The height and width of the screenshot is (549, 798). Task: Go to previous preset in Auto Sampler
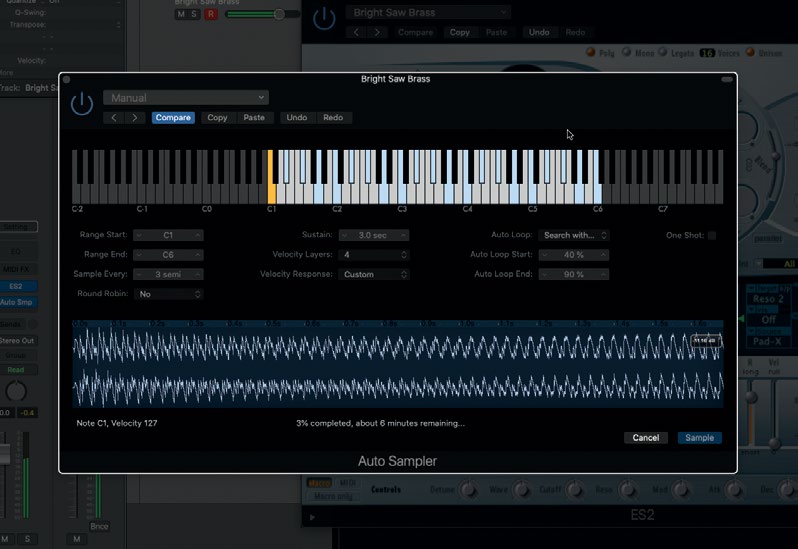[x=113, y=118]
